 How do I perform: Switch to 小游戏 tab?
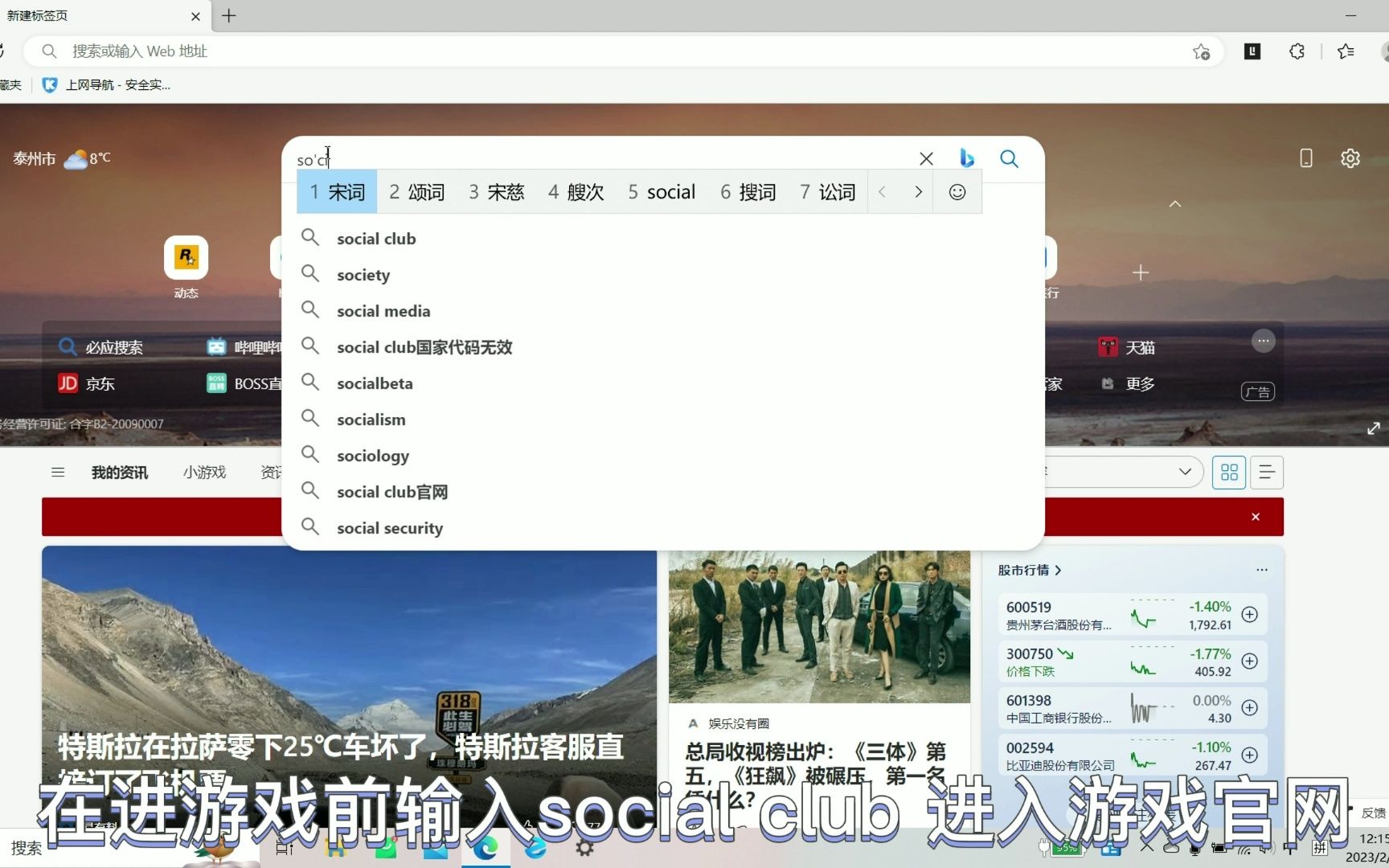point(204,473)
